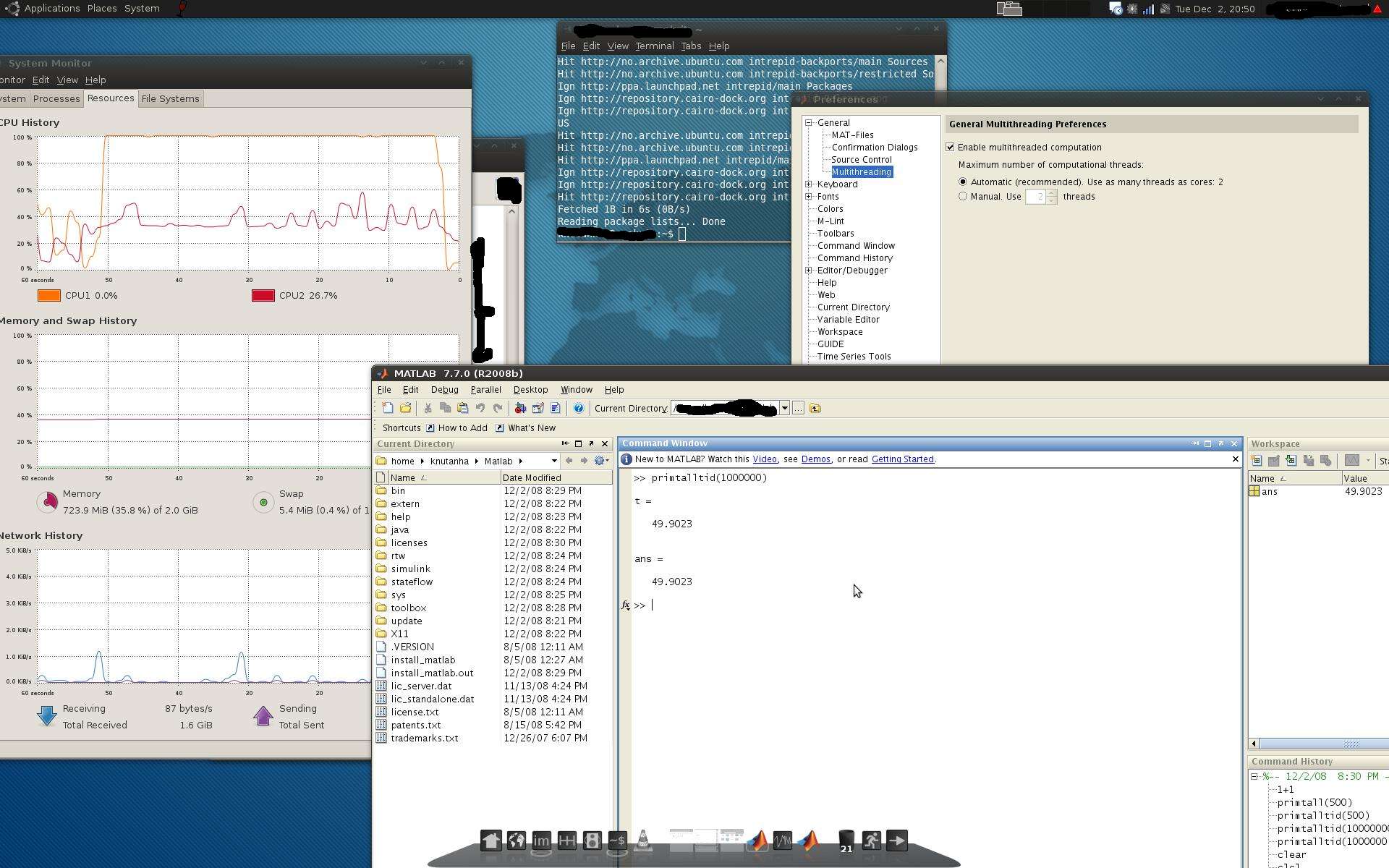Viewport: 1389px width, 868px height.
Task: Open the terminal ~$ dock icon
Action: (617, 840)
